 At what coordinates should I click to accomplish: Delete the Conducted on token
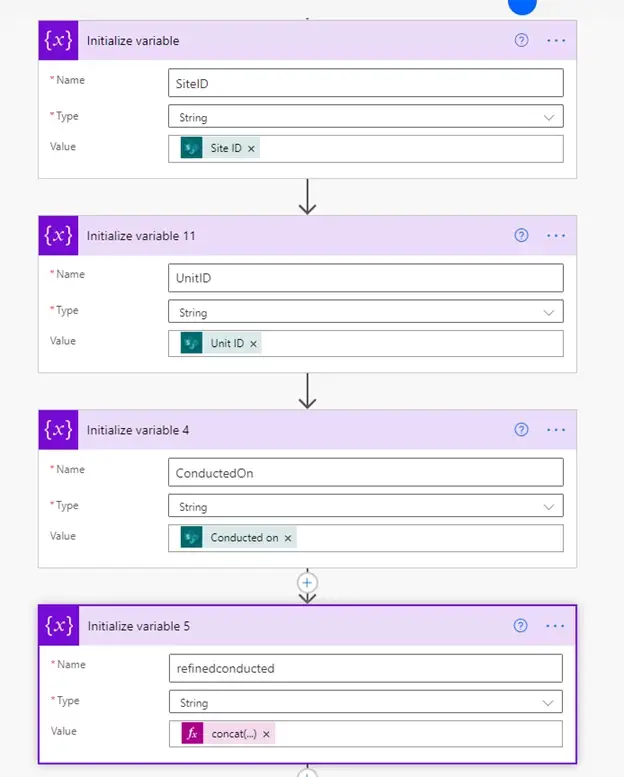[x=288, y=538]
